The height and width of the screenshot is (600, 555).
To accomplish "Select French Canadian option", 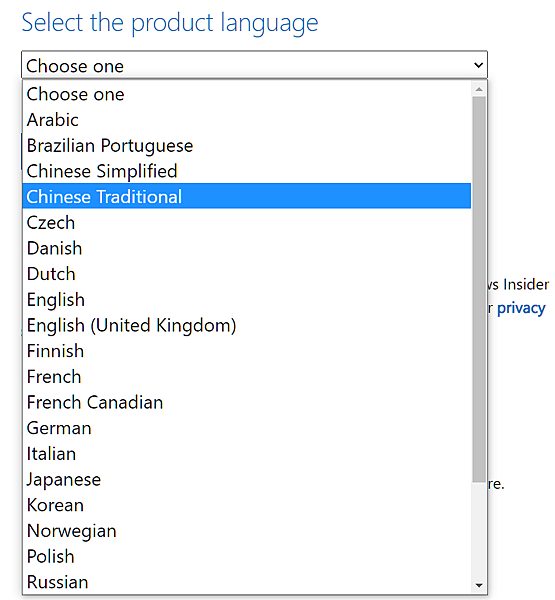I will (x=246, y=402).
